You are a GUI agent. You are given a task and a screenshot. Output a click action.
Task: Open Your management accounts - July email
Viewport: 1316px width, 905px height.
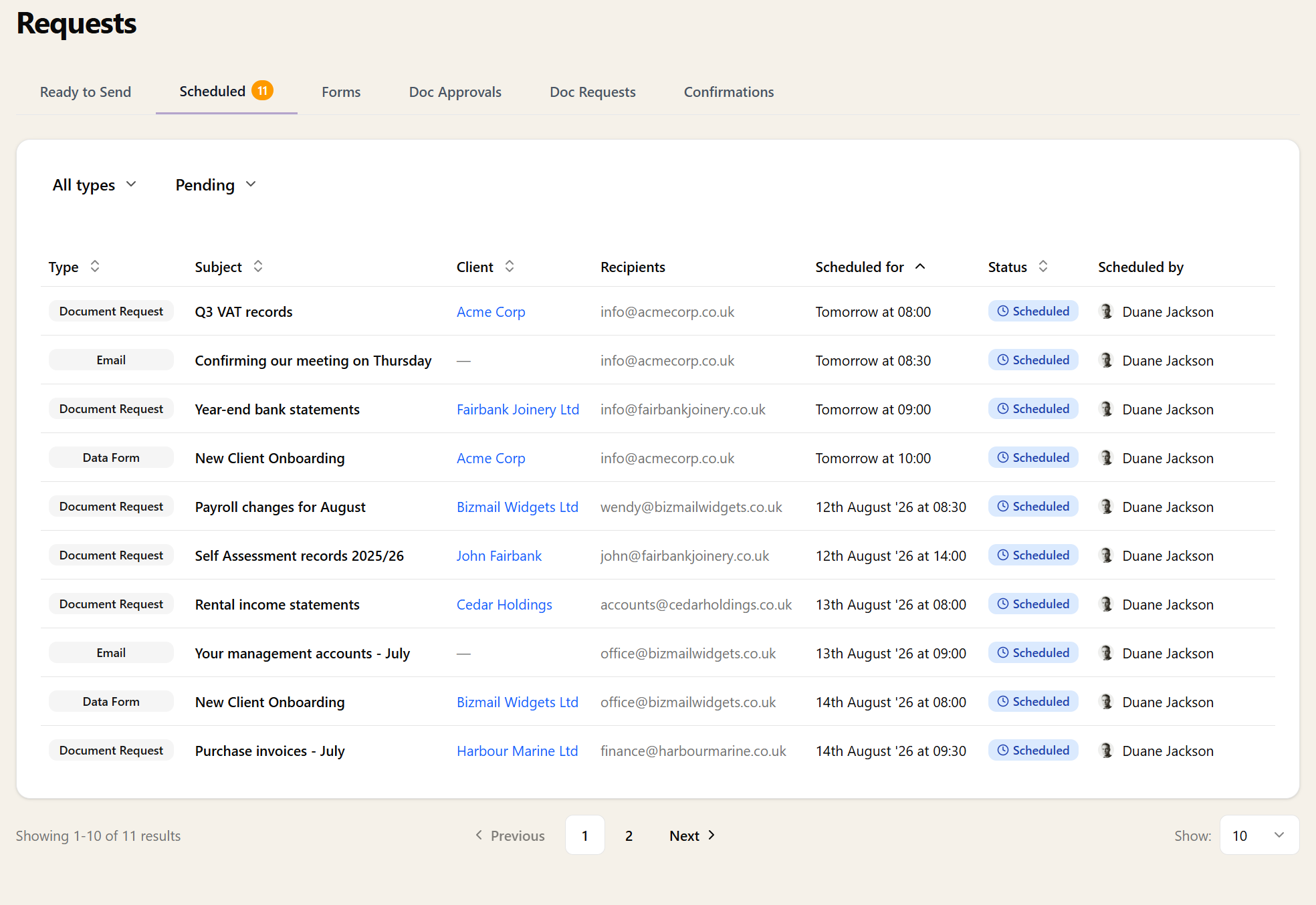click(x=302, y=654)
